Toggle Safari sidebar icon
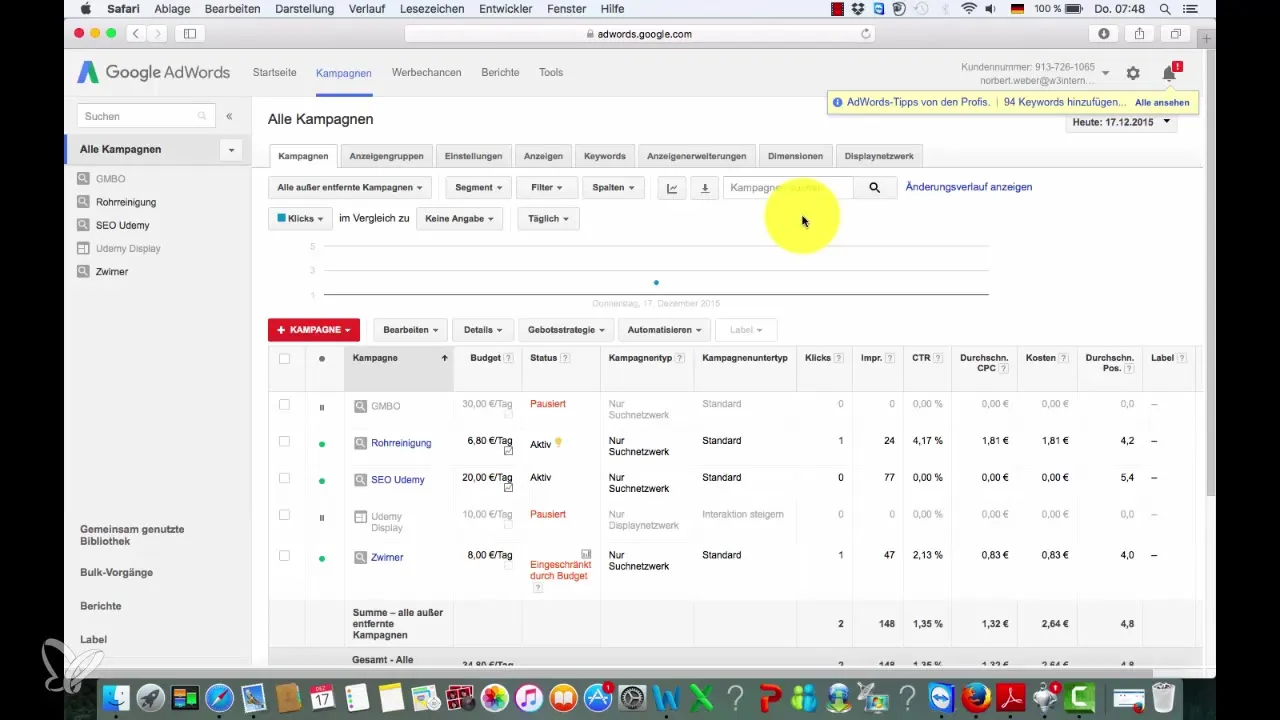The height and width of the screenshot is (720, 1280). pyautogui.click(x=189, y=34)
